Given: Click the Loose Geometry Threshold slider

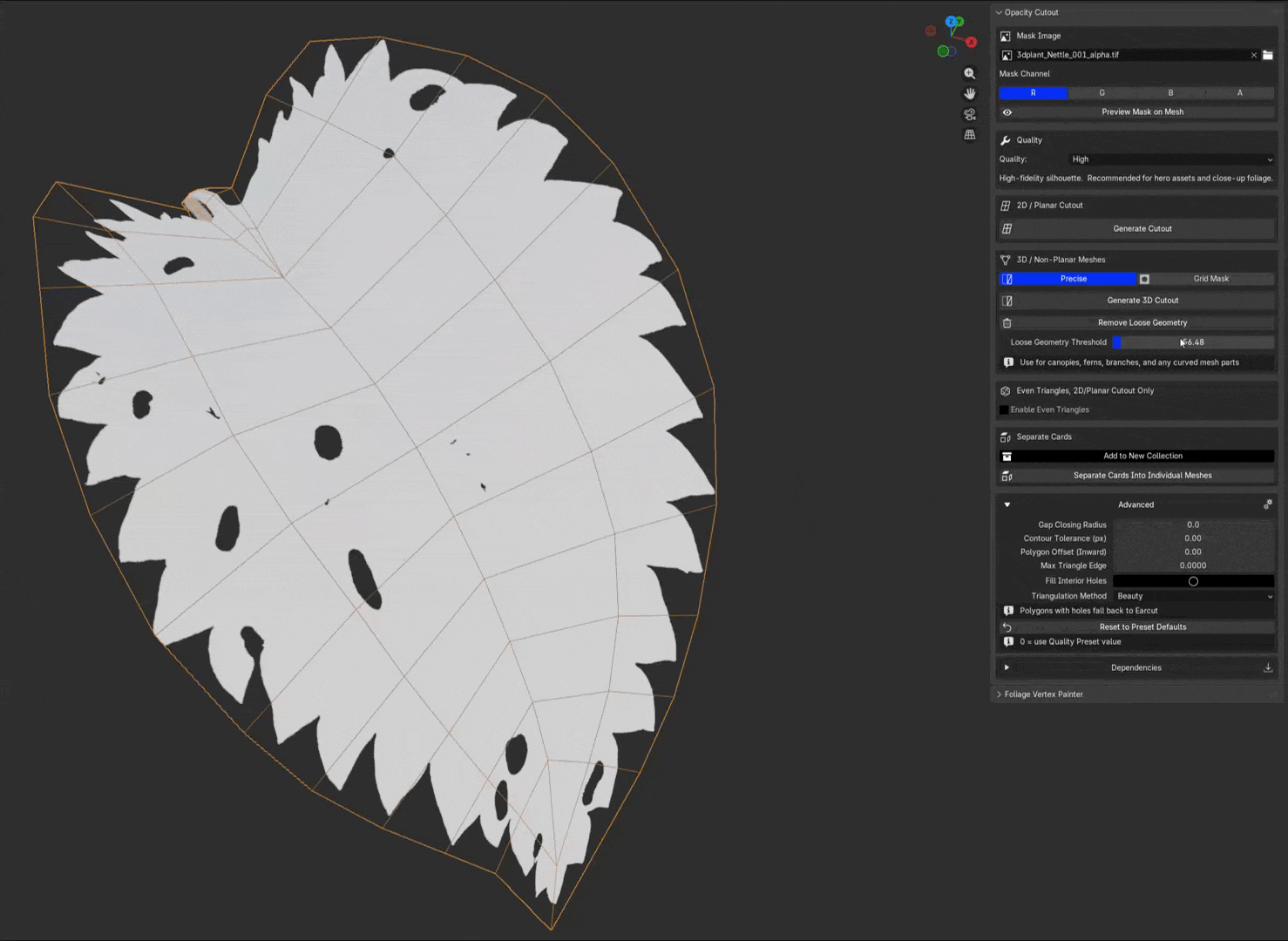Looking at the screenshot, I should [x=1192, y=342].
